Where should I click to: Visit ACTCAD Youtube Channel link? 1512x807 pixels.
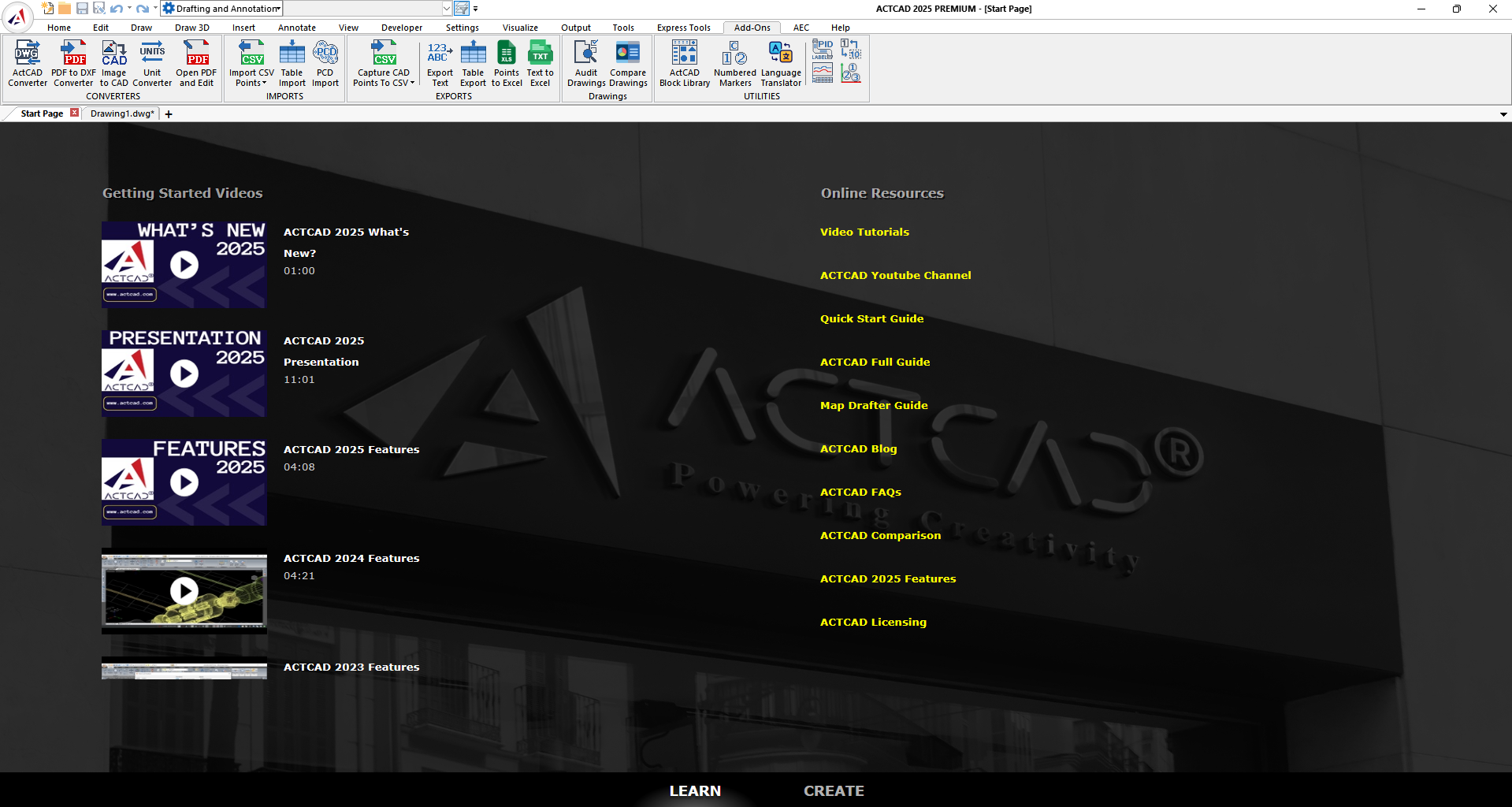pos(896,275)
